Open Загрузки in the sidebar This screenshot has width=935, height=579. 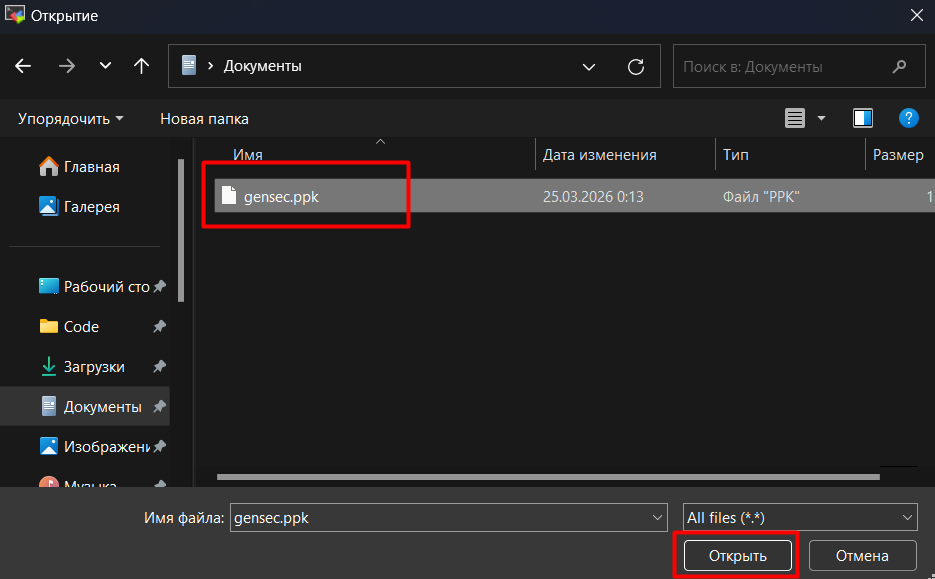click(81, 366)
